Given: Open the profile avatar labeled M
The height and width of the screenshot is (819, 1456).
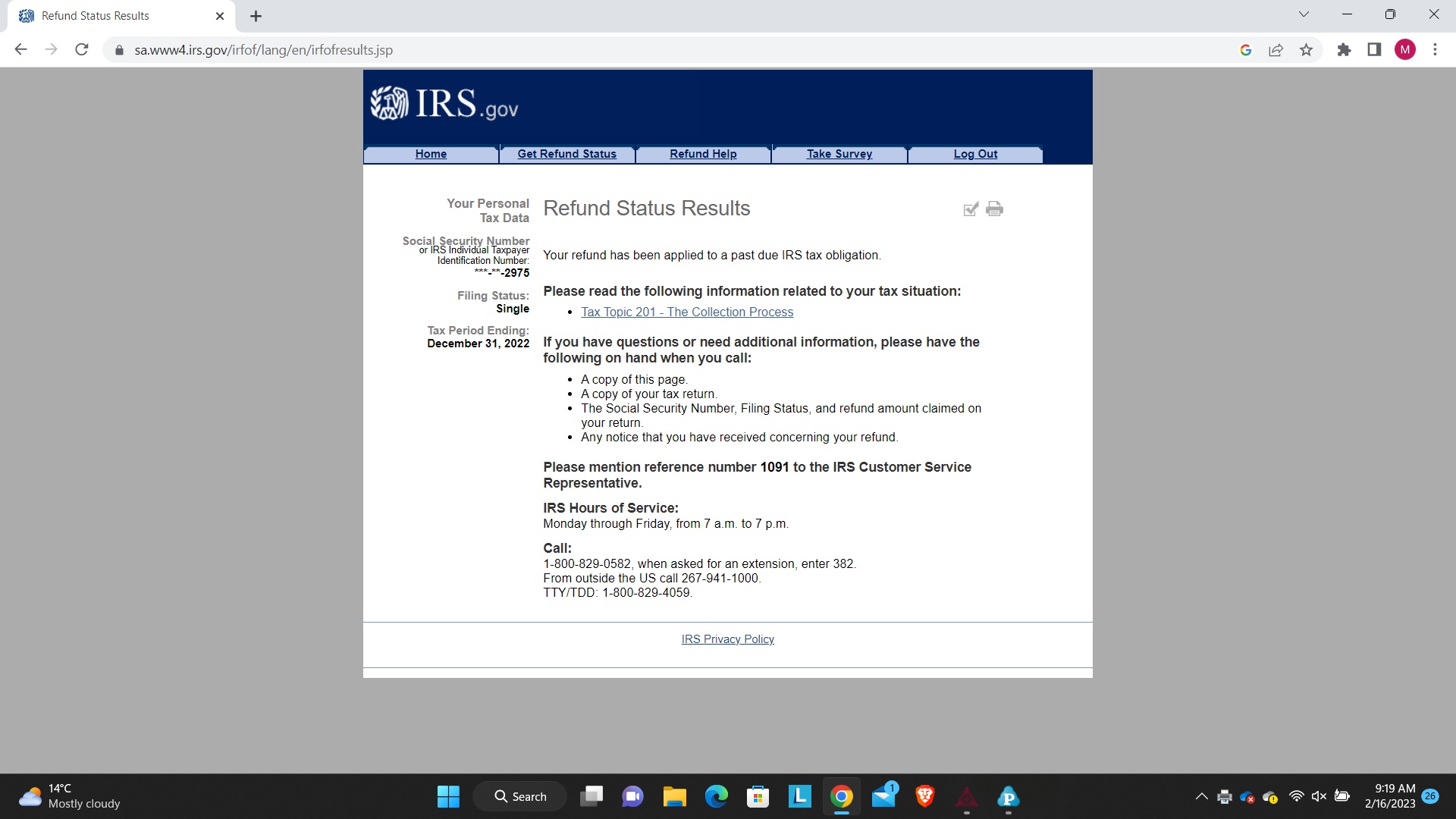Looking at the screenshot, I should pos(1404,50).
